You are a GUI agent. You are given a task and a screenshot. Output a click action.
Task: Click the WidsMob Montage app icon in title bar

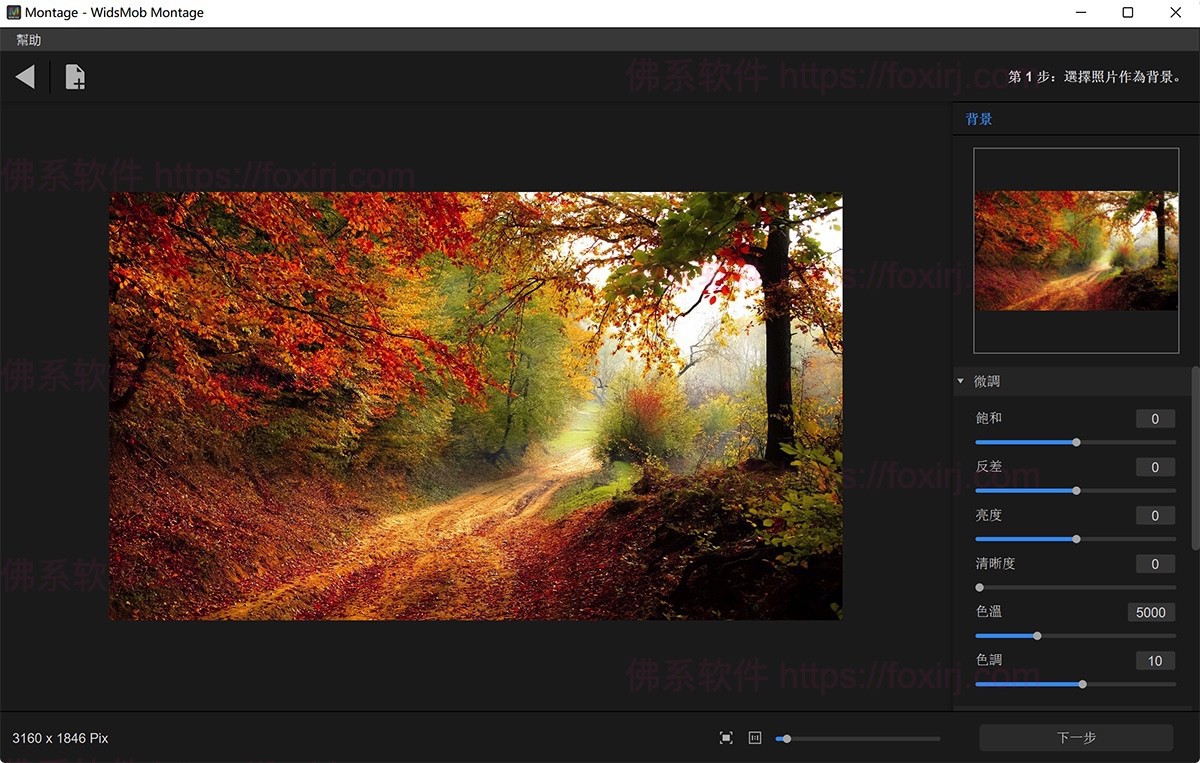pyautogui.click(x=14, y=13)
